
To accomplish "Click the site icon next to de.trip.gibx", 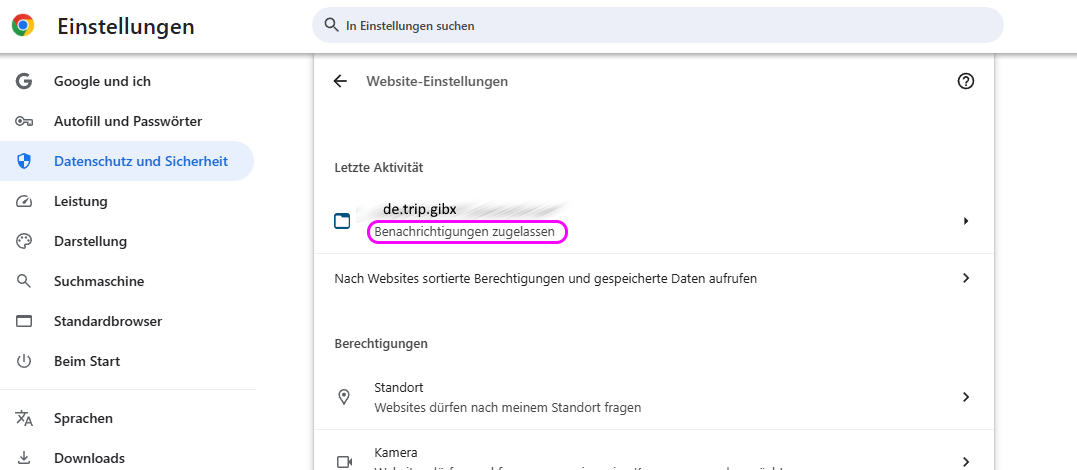I will click(342, 221).
